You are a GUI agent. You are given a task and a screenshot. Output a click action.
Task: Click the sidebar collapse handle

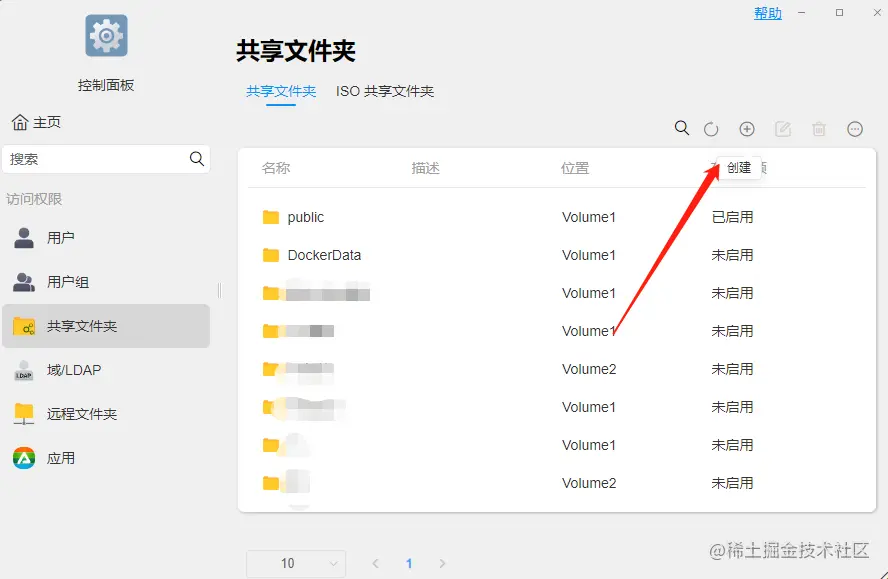click(x=219, y=290)
